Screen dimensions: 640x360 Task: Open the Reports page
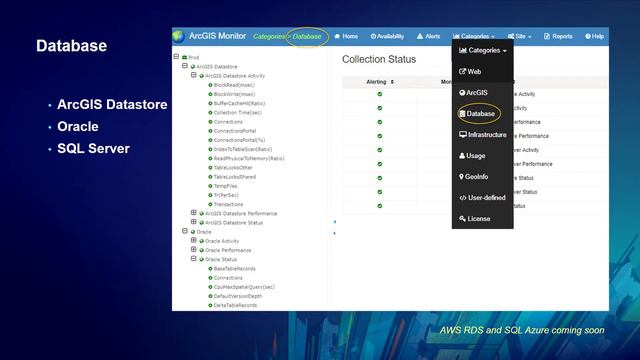click(558, 36)
